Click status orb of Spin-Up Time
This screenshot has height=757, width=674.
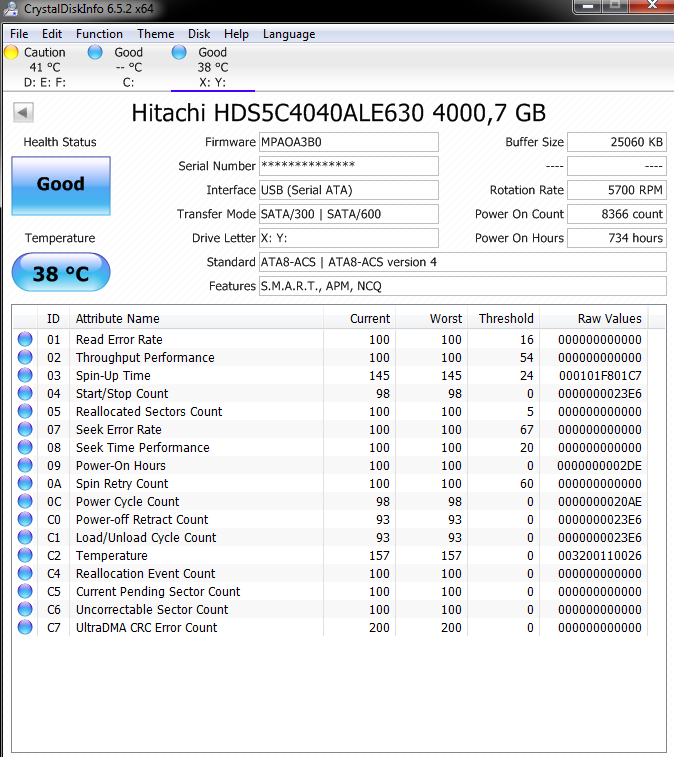pyautogui.click(x=25, y=375)
